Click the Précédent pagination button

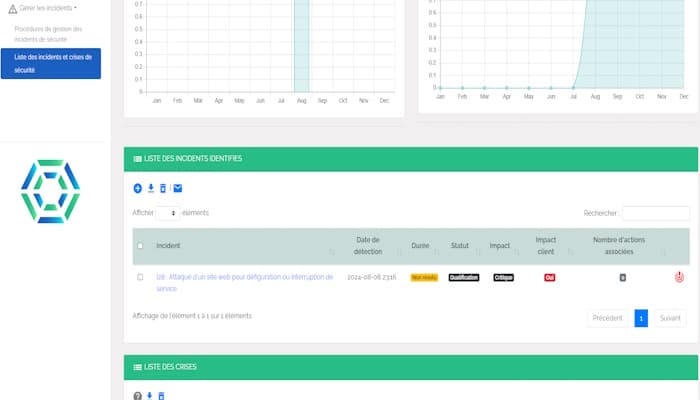(607, 318)
